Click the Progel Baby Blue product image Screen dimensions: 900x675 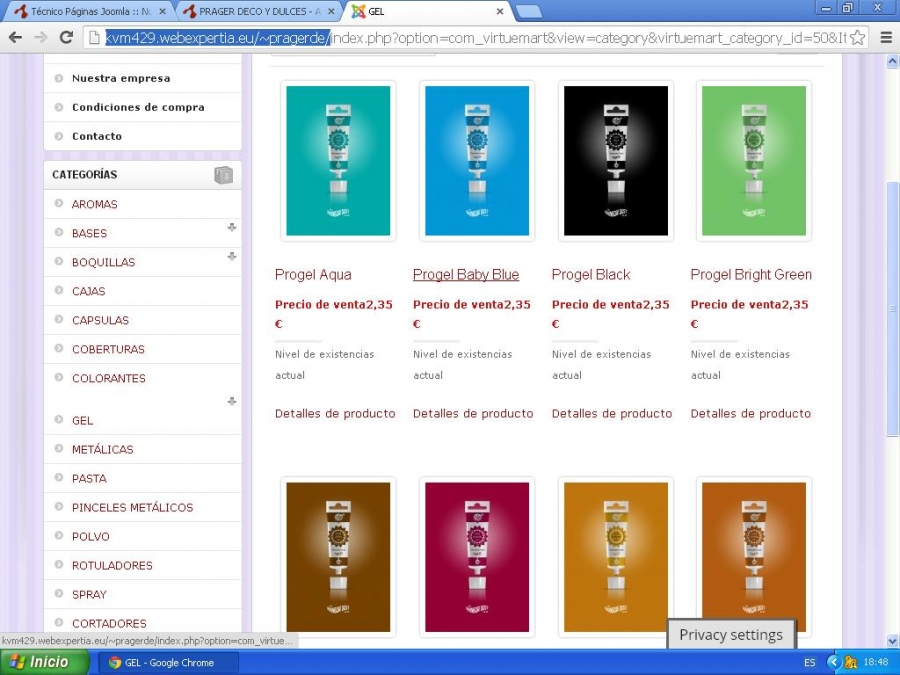pos(477,161)
